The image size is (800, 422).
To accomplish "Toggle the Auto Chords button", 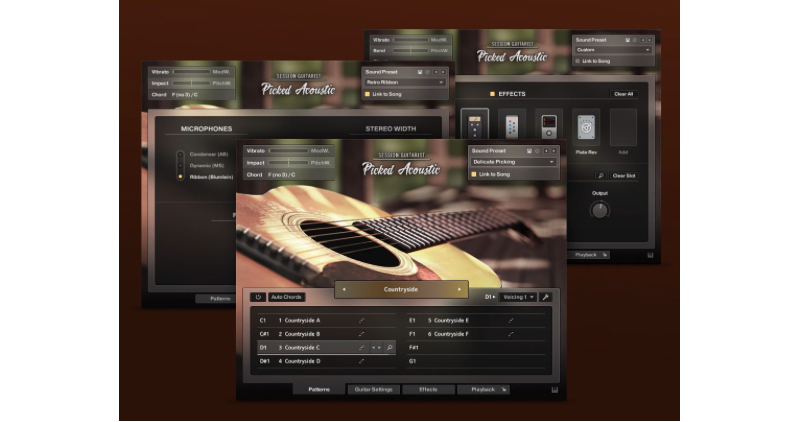I will click(x=286, y=297).
